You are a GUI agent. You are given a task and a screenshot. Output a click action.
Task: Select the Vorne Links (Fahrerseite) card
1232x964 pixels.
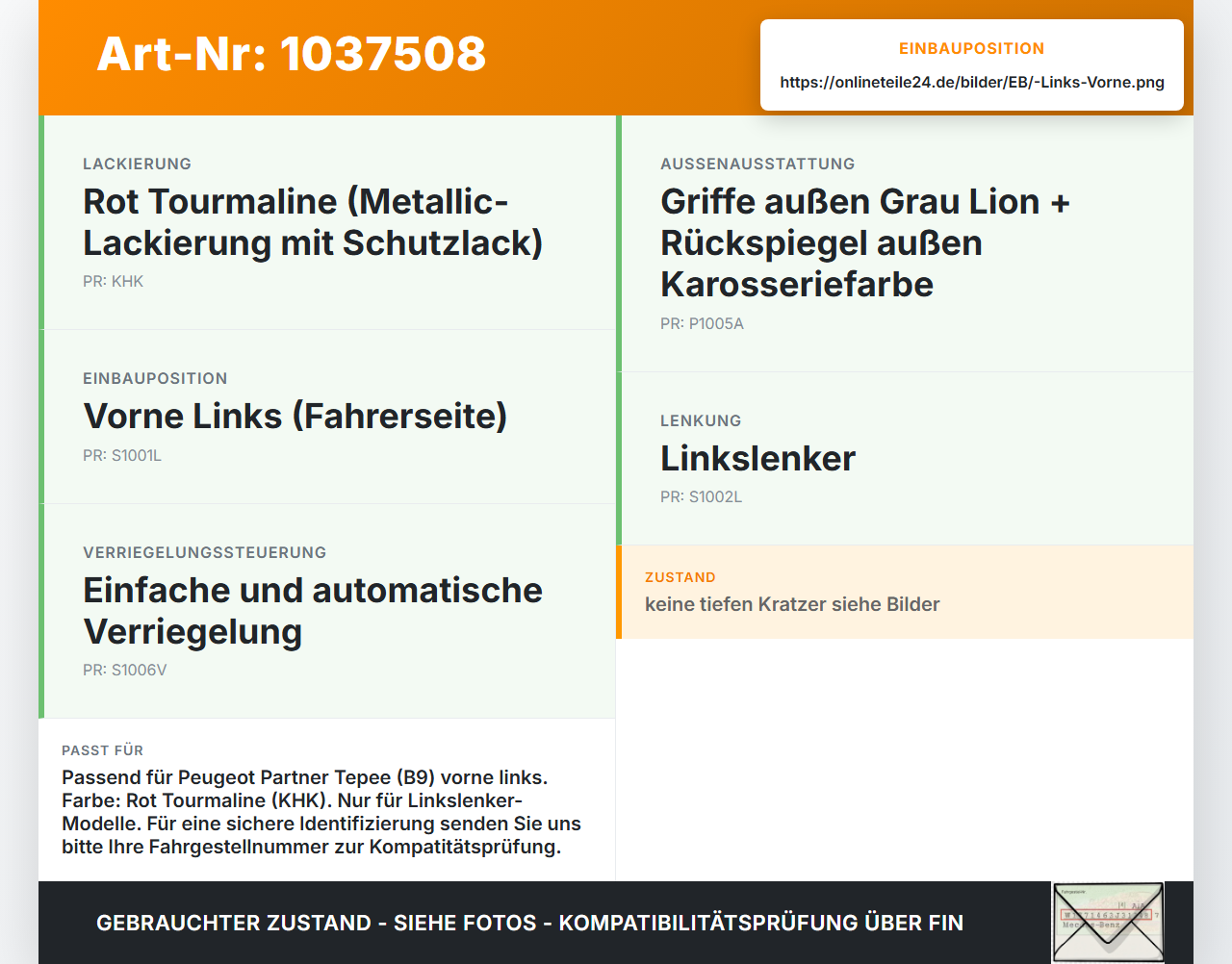tap(327, 417)
